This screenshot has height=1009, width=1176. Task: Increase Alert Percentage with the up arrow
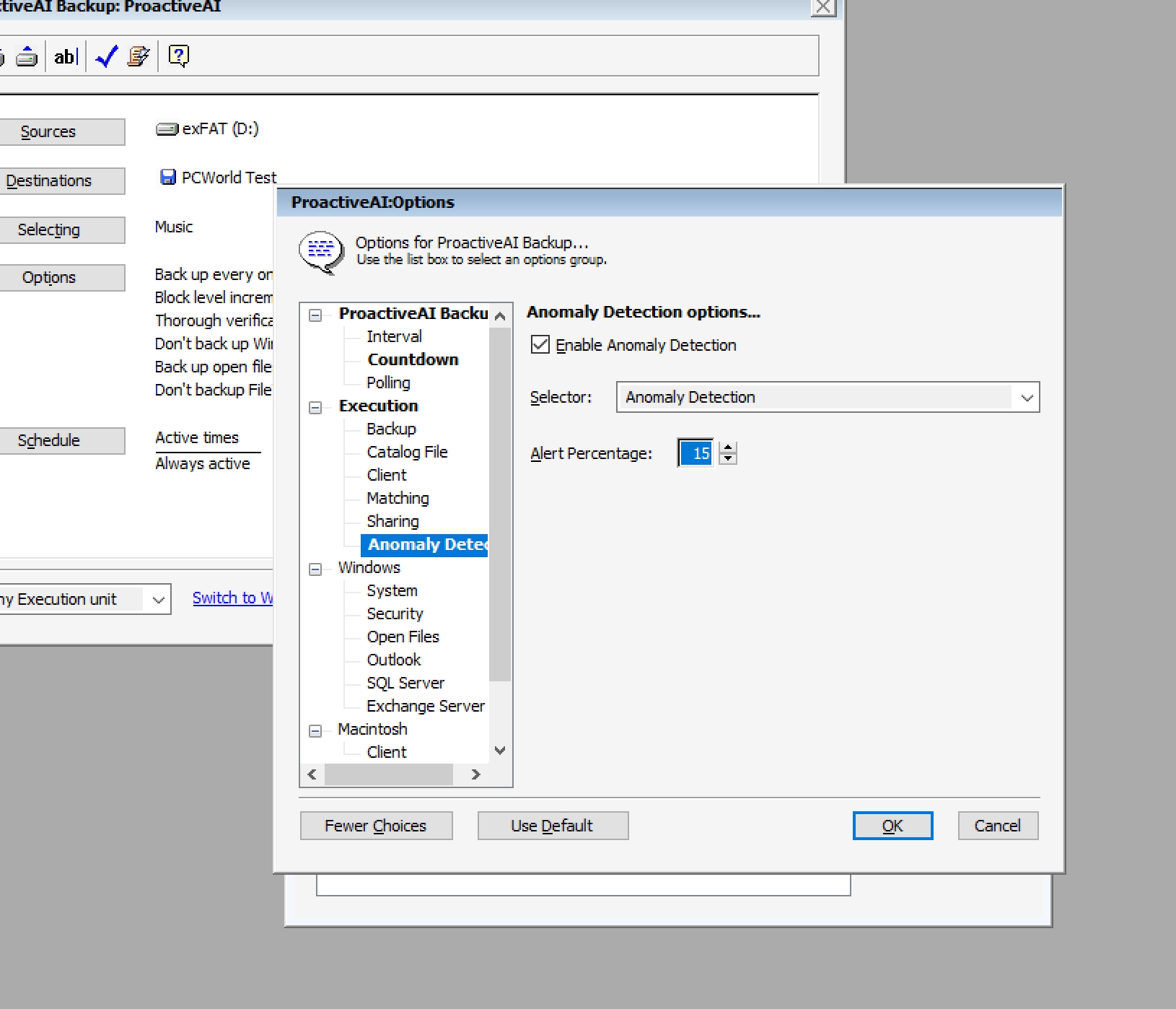[x=729, y=447]
